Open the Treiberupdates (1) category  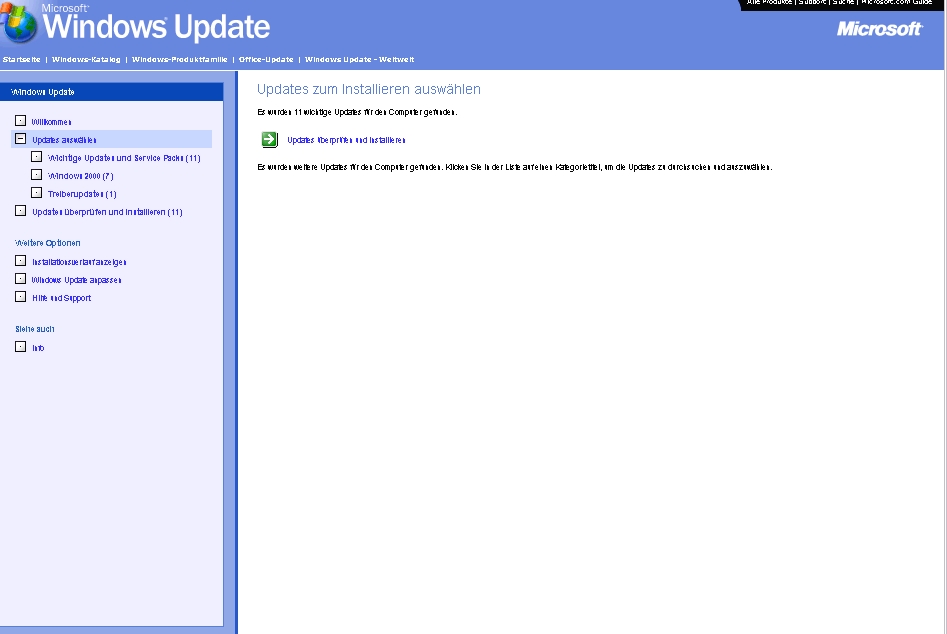tap(82, 194)
